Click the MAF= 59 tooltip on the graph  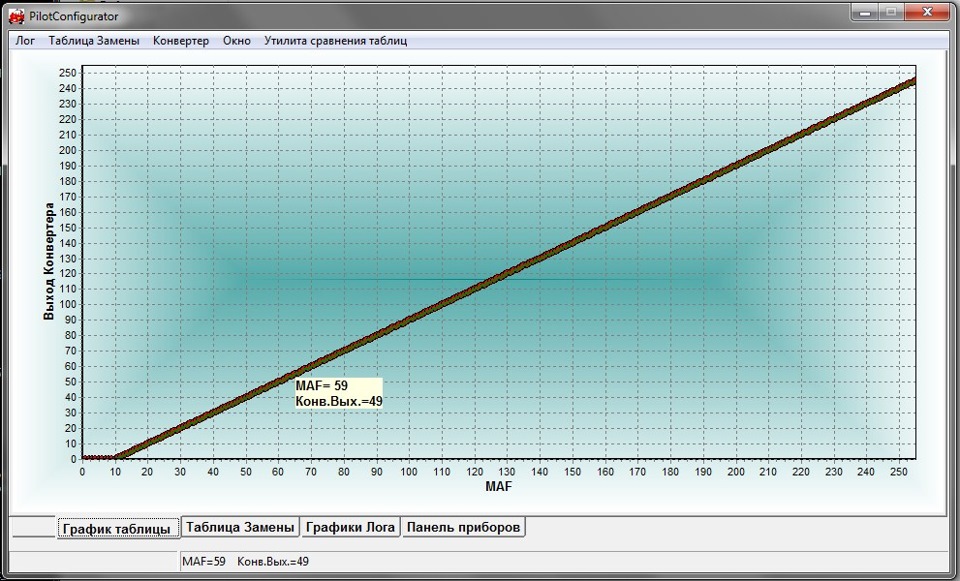pos(322,386)
